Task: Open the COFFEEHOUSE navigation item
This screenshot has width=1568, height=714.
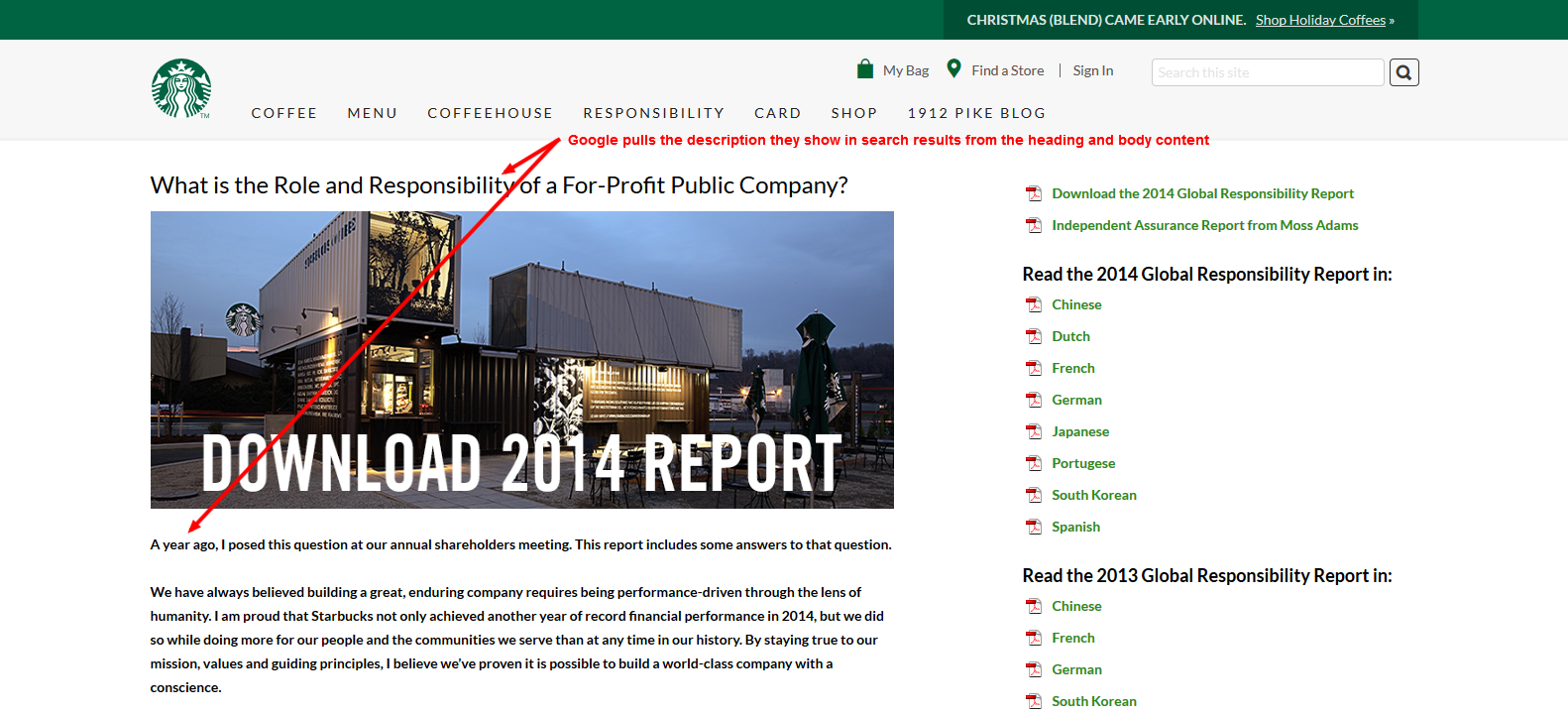Action: 491,113
